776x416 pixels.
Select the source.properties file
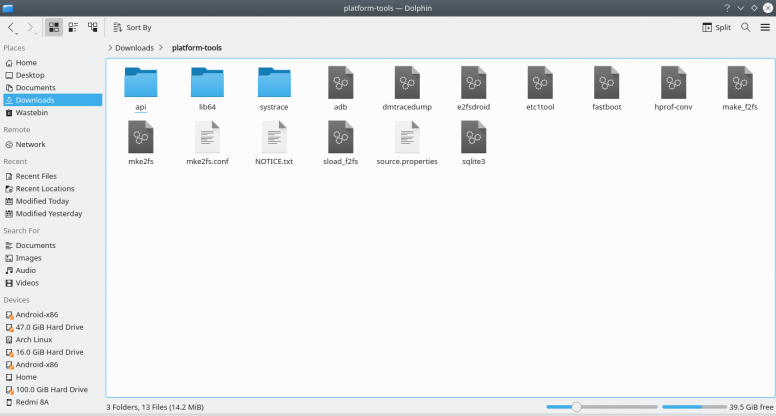coord(407,143)
